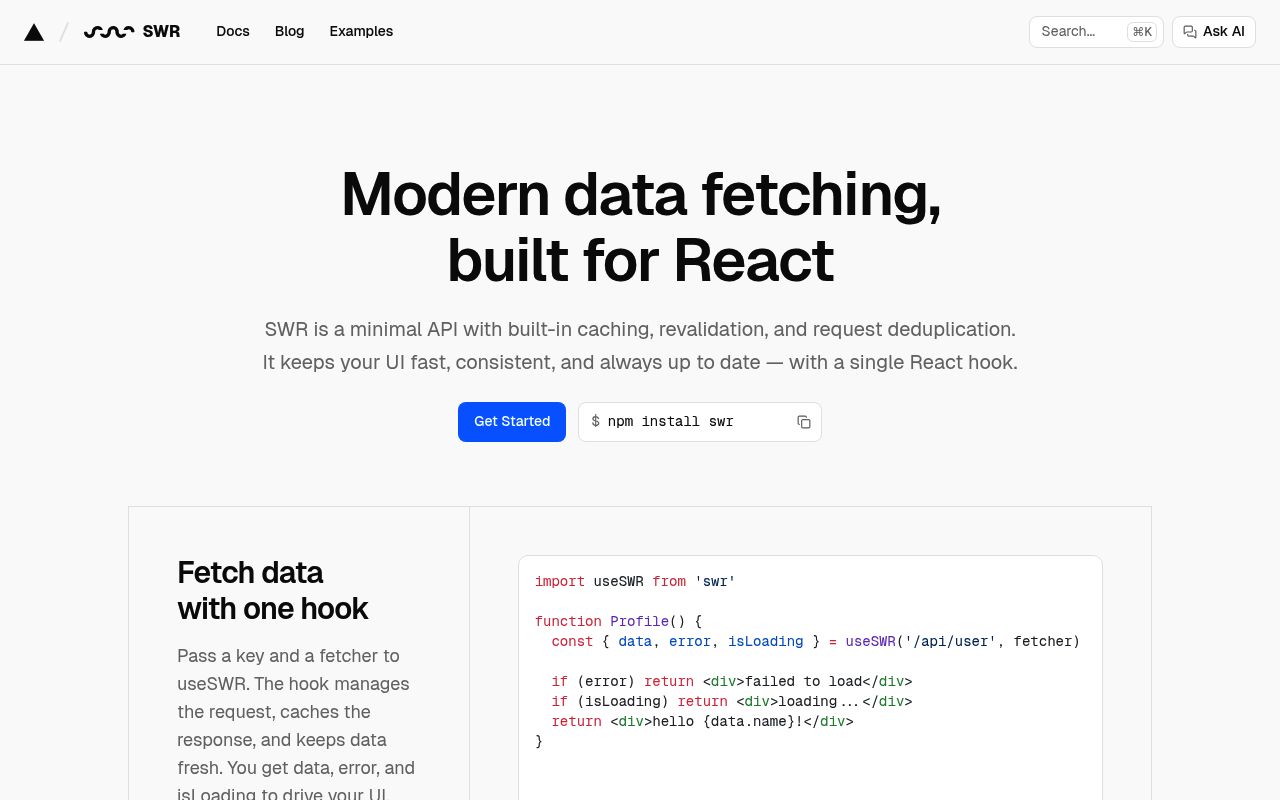Copy the npm install command via copy icon
This screenshot has width=1280, height=800.
tap(803, 422)
